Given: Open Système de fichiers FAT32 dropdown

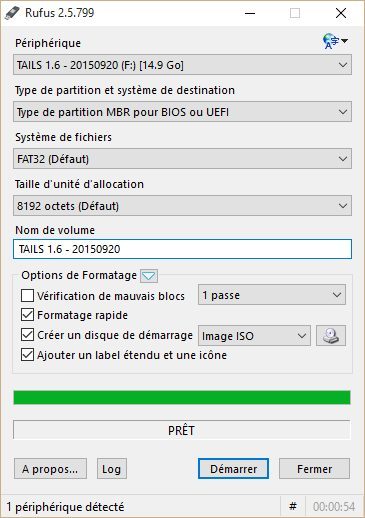Looking at the screenshot, I should (182, 159).
